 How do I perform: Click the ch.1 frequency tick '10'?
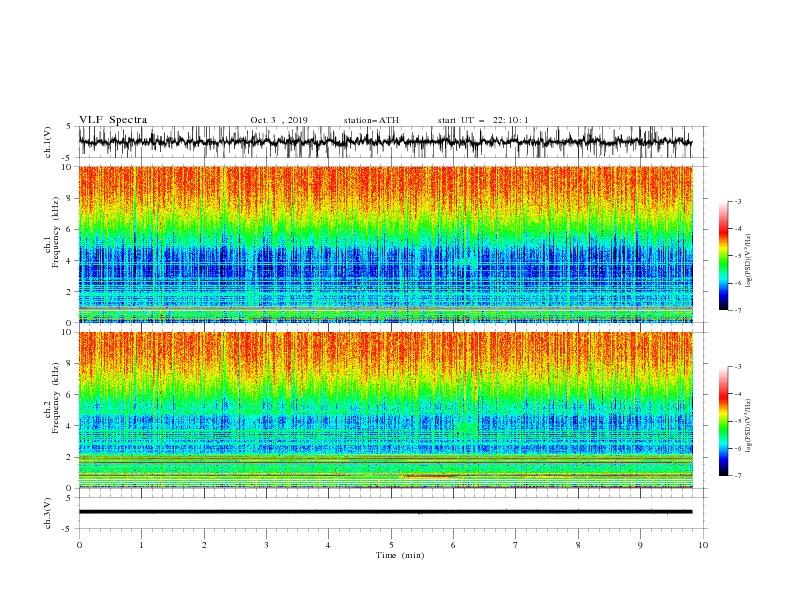66,167
